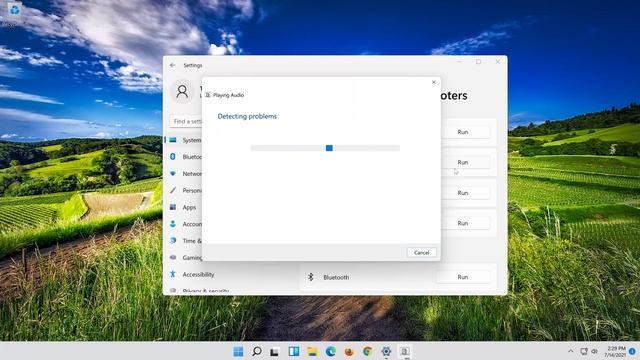This screenshot has height=360, width=640.
Task: Click the Bluetooth troubleshooter row icon
Action: [311, 277]
